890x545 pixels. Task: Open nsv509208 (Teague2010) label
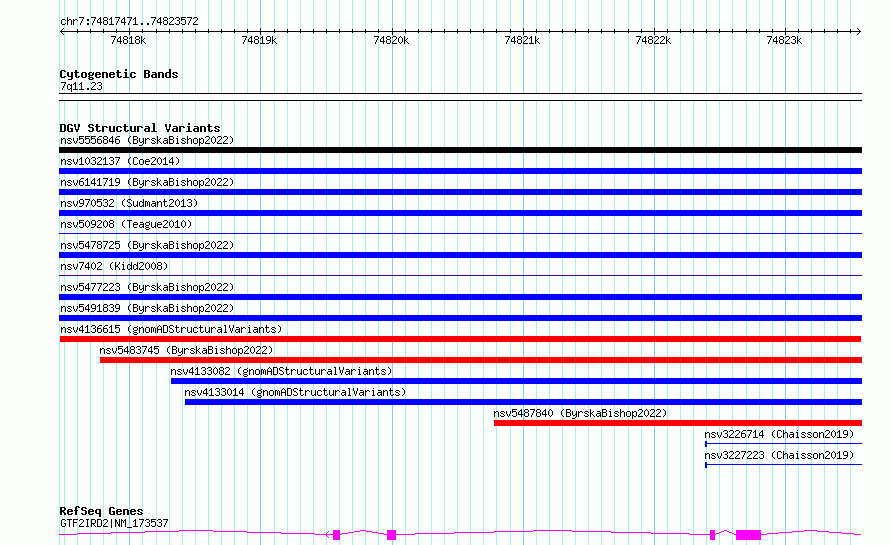[x=126, y=224]
